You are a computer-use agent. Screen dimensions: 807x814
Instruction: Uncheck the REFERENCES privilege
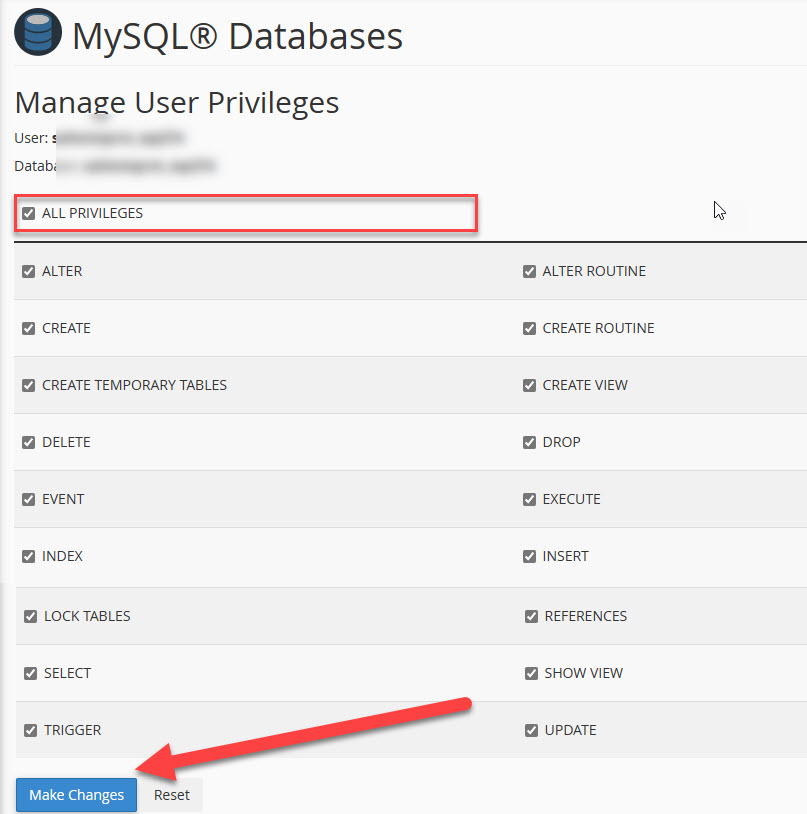click(x=531, y=616)
